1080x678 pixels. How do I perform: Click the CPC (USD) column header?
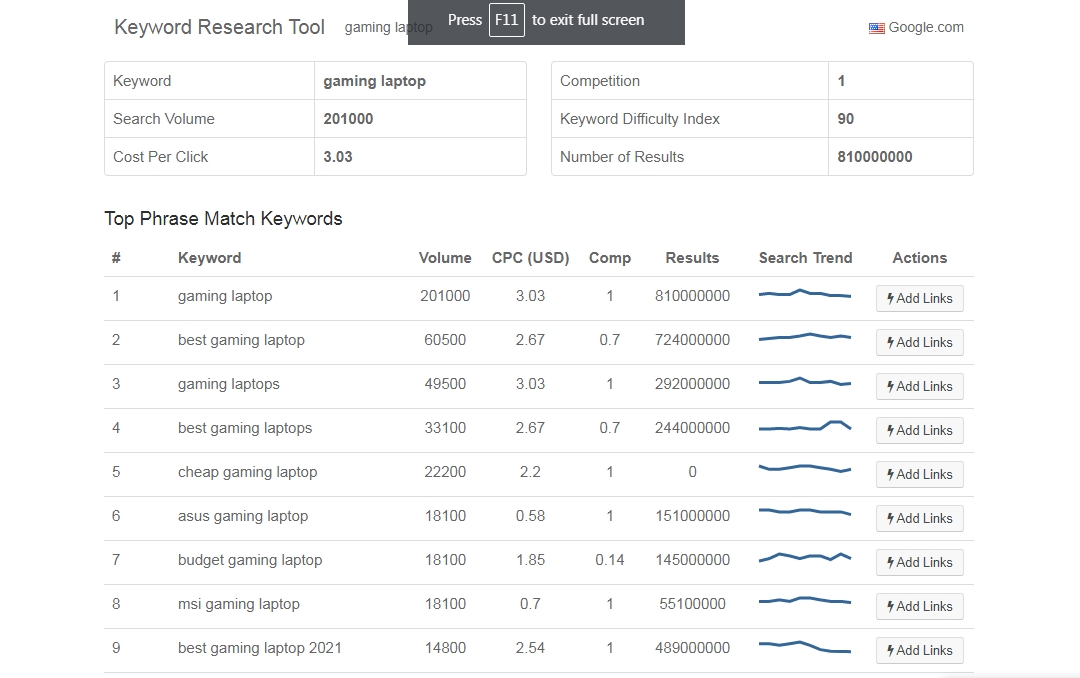click(x=530, y=257)
